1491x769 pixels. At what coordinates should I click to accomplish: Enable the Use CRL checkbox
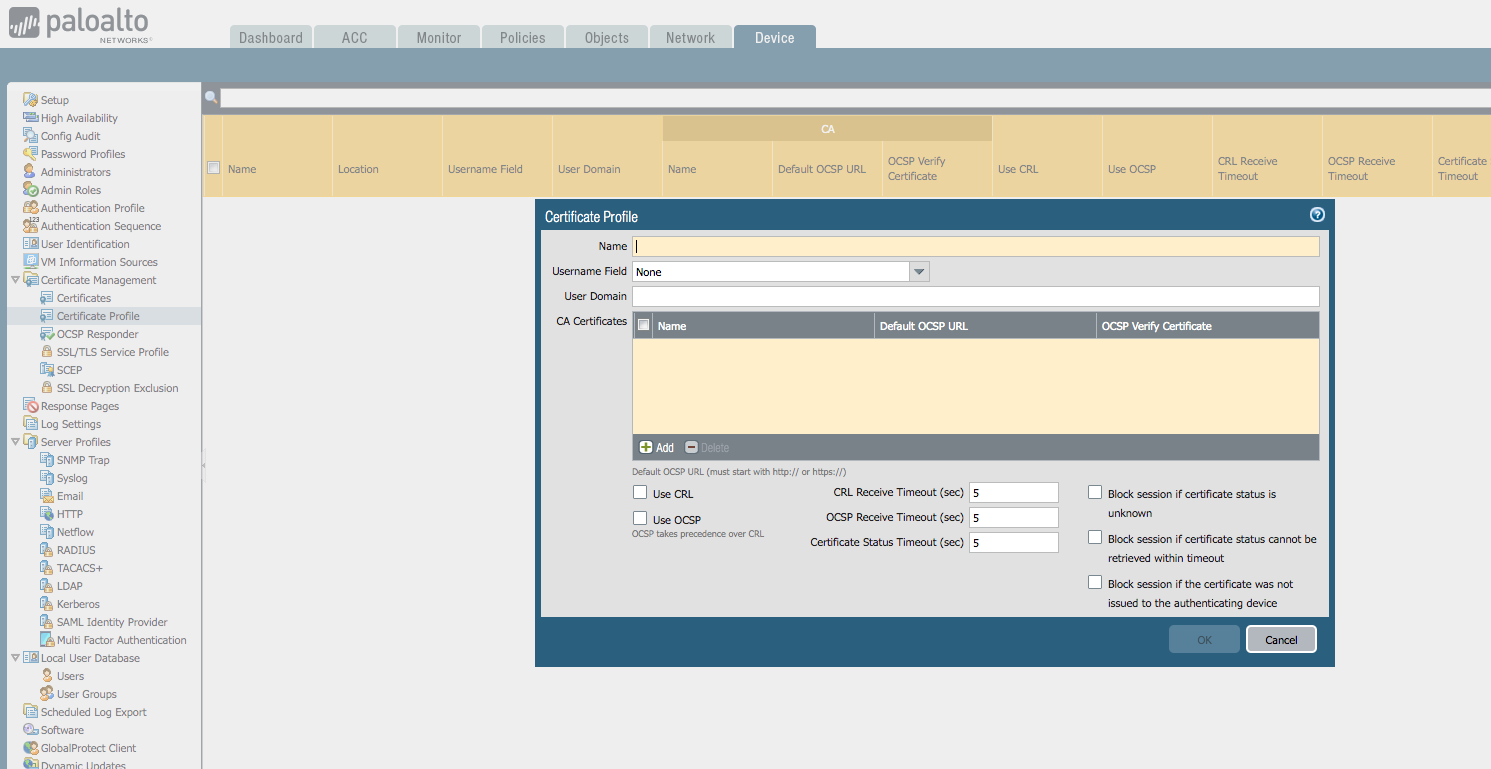640,492
